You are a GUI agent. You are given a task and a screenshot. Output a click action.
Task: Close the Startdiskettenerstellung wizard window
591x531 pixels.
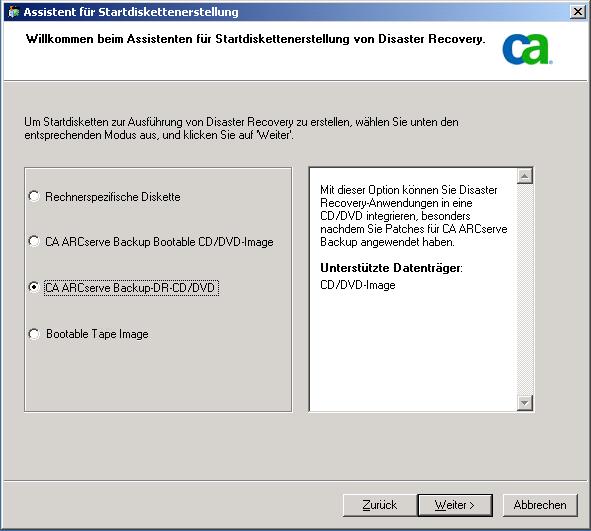(x=578, y=12)
